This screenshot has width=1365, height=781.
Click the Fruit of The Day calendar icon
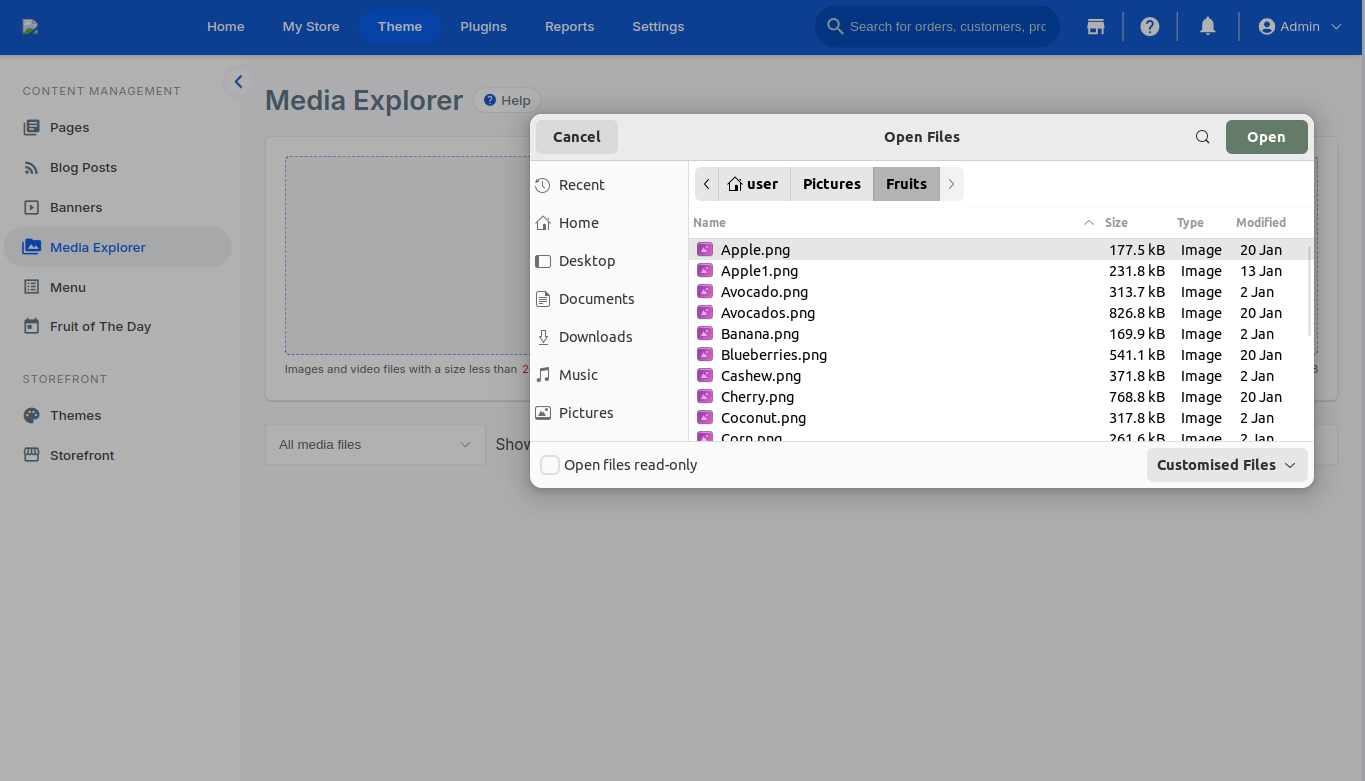click(32, 326)
